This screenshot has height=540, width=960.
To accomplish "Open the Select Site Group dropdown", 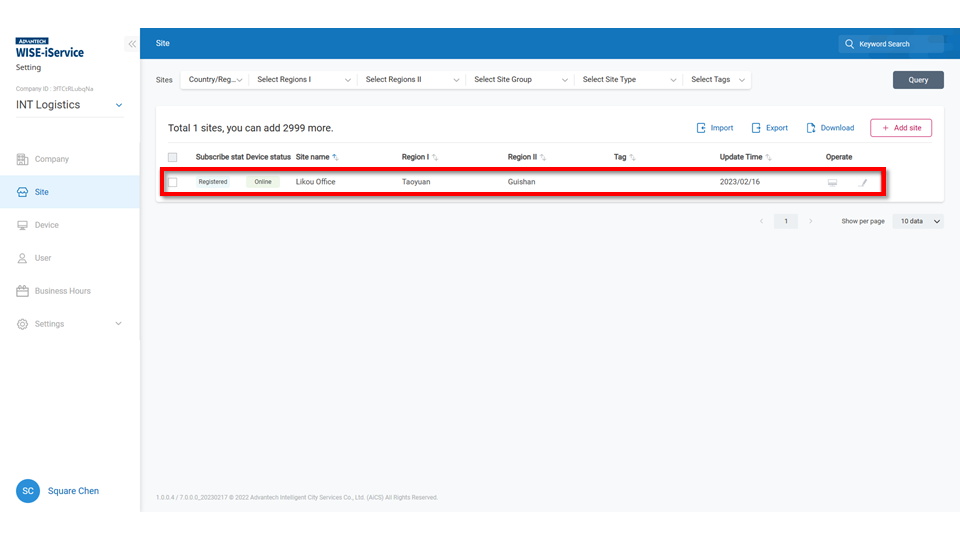I will click(520, 80).
